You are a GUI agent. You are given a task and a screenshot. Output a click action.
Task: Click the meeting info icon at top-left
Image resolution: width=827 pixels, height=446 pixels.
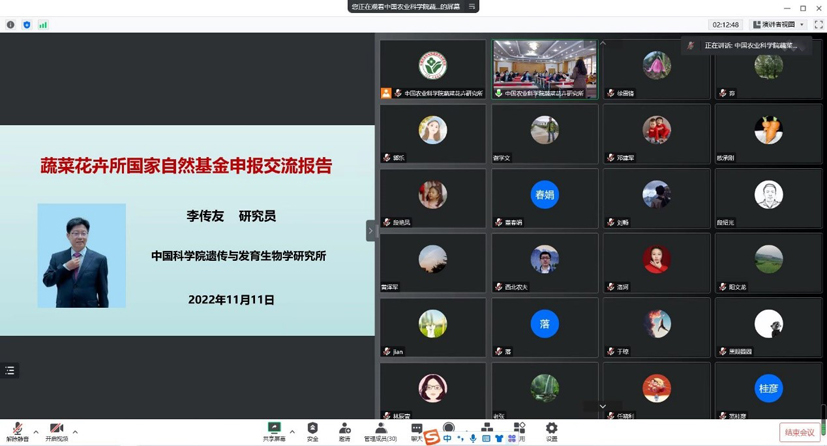[11, 25]
